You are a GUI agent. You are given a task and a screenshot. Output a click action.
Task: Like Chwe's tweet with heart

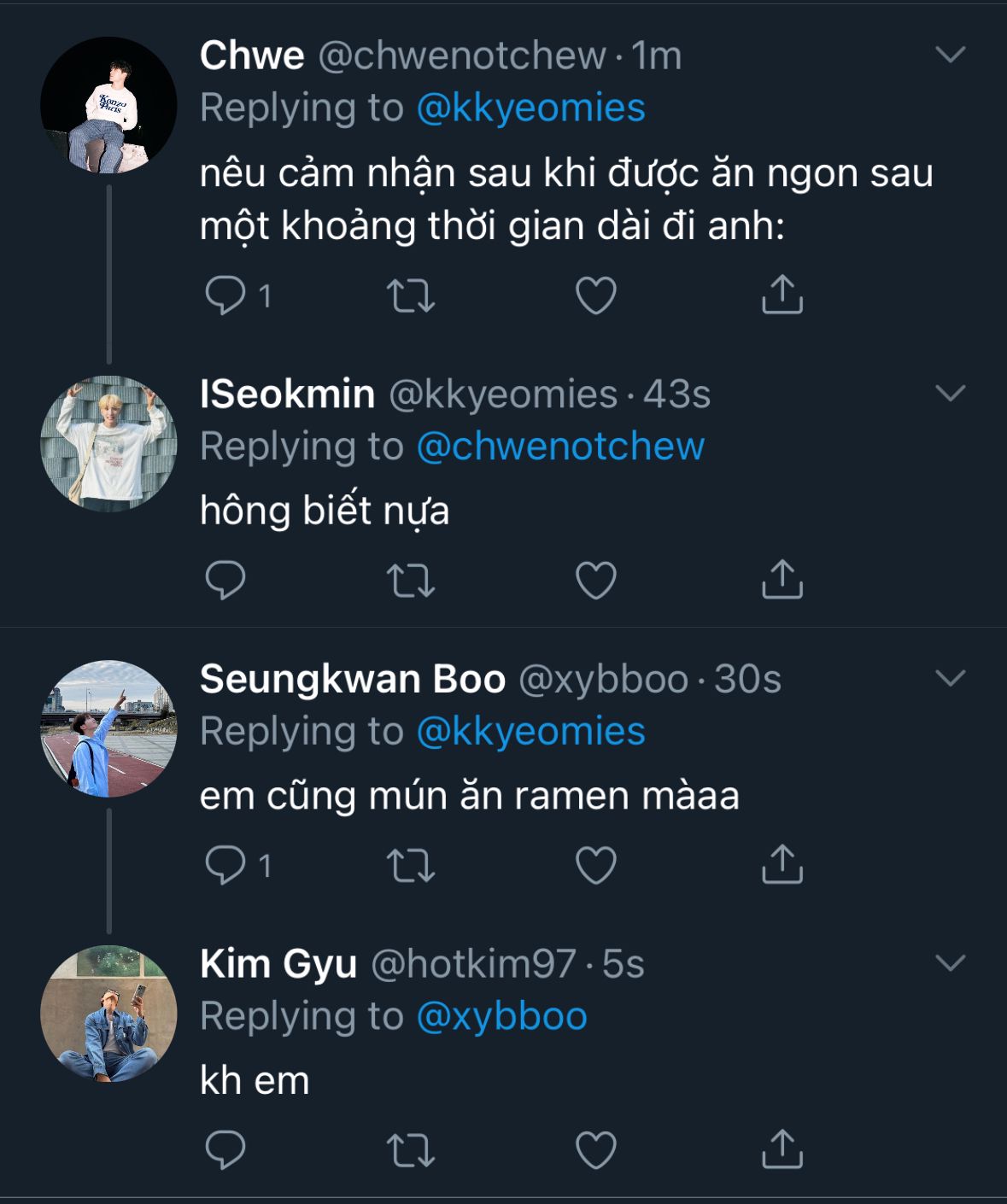[596, 295]
